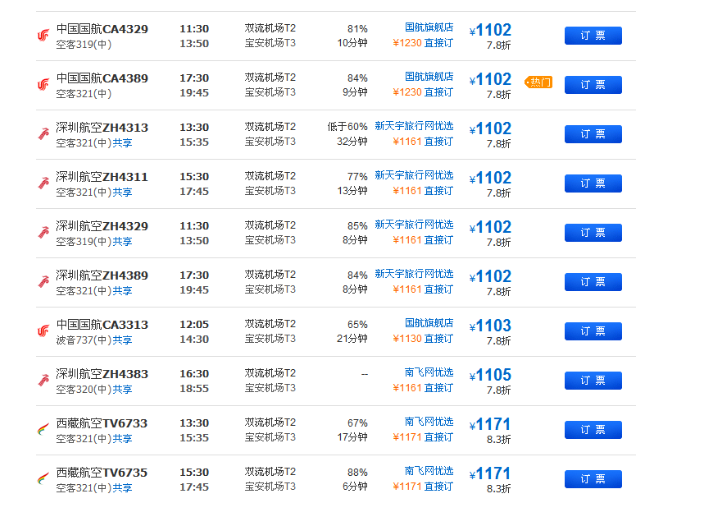Book ticket for flight CA3313

(x=593, y=331)
